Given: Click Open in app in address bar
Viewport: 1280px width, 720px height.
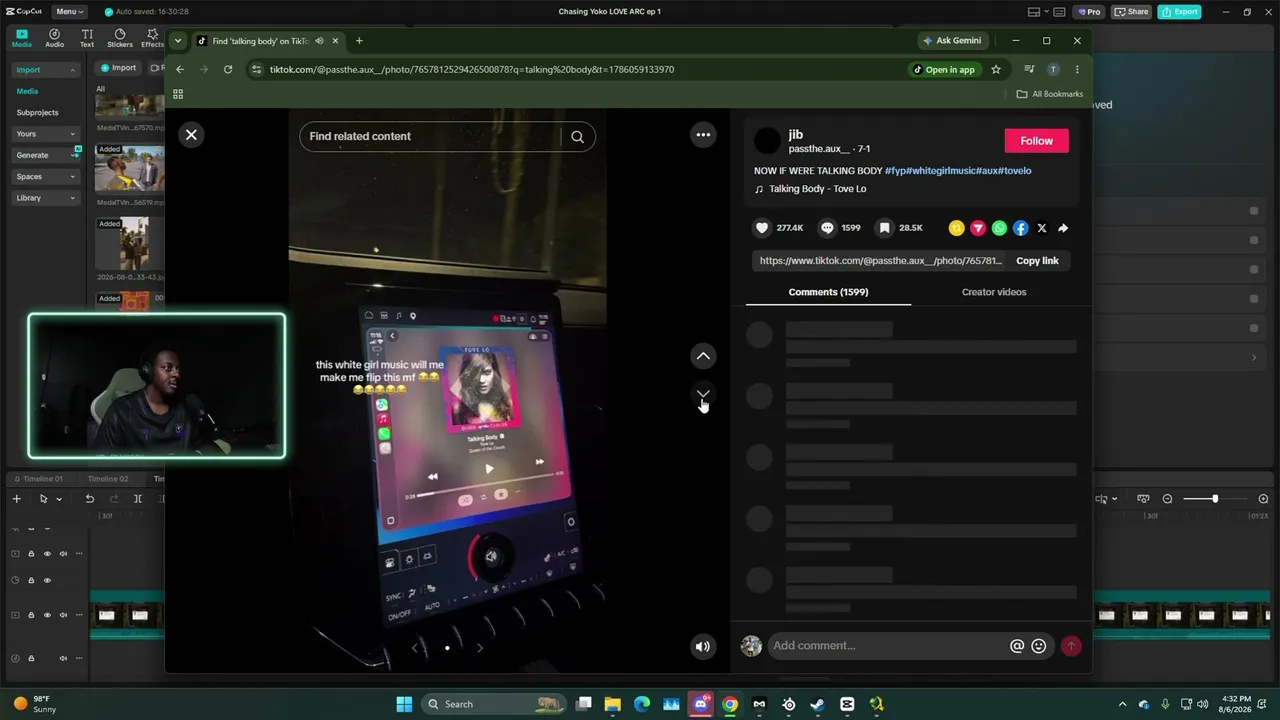Looking at the screenshot, I should point(943,70).
